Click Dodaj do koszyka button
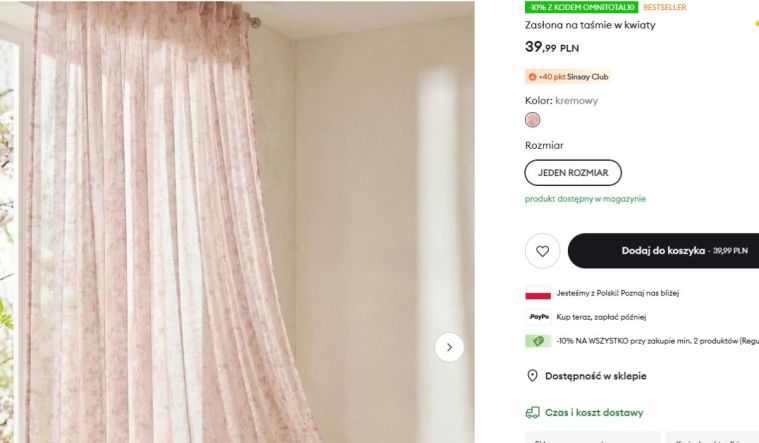Screen dimensions: 759x443 coord(663,251)
